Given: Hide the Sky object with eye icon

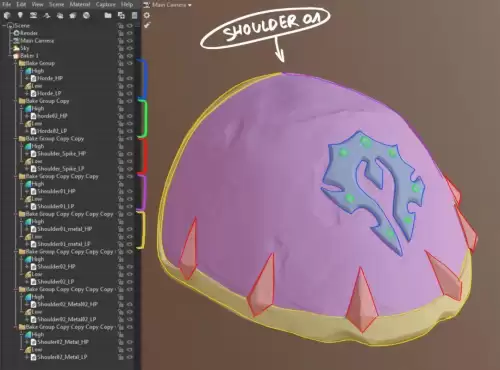Looking at the screenshot, I should tap(130, 48).
